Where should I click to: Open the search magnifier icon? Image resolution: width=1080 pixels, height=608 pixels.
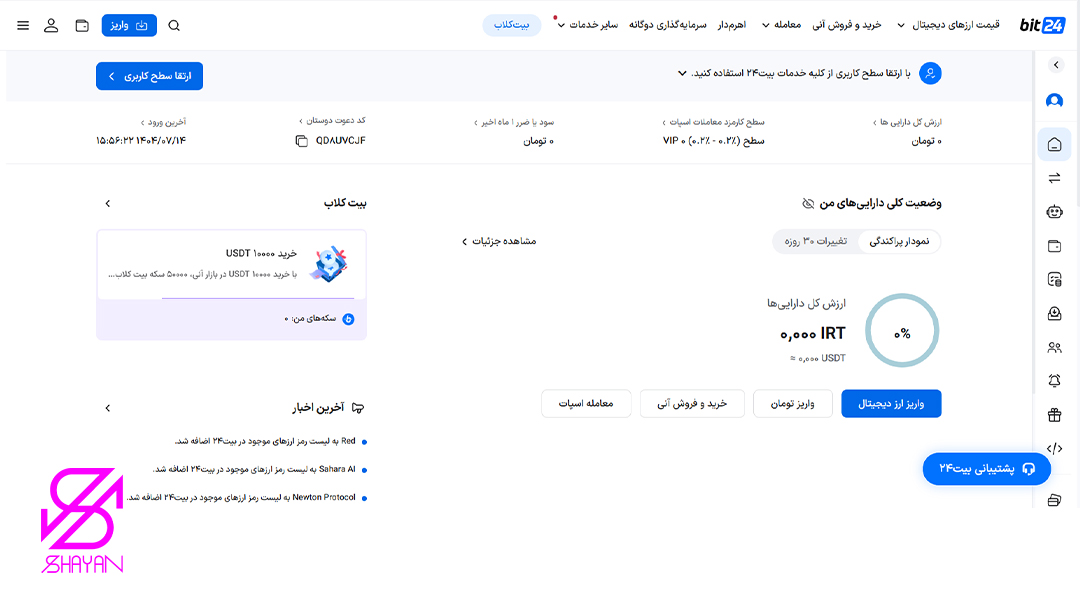coord(175,25)
